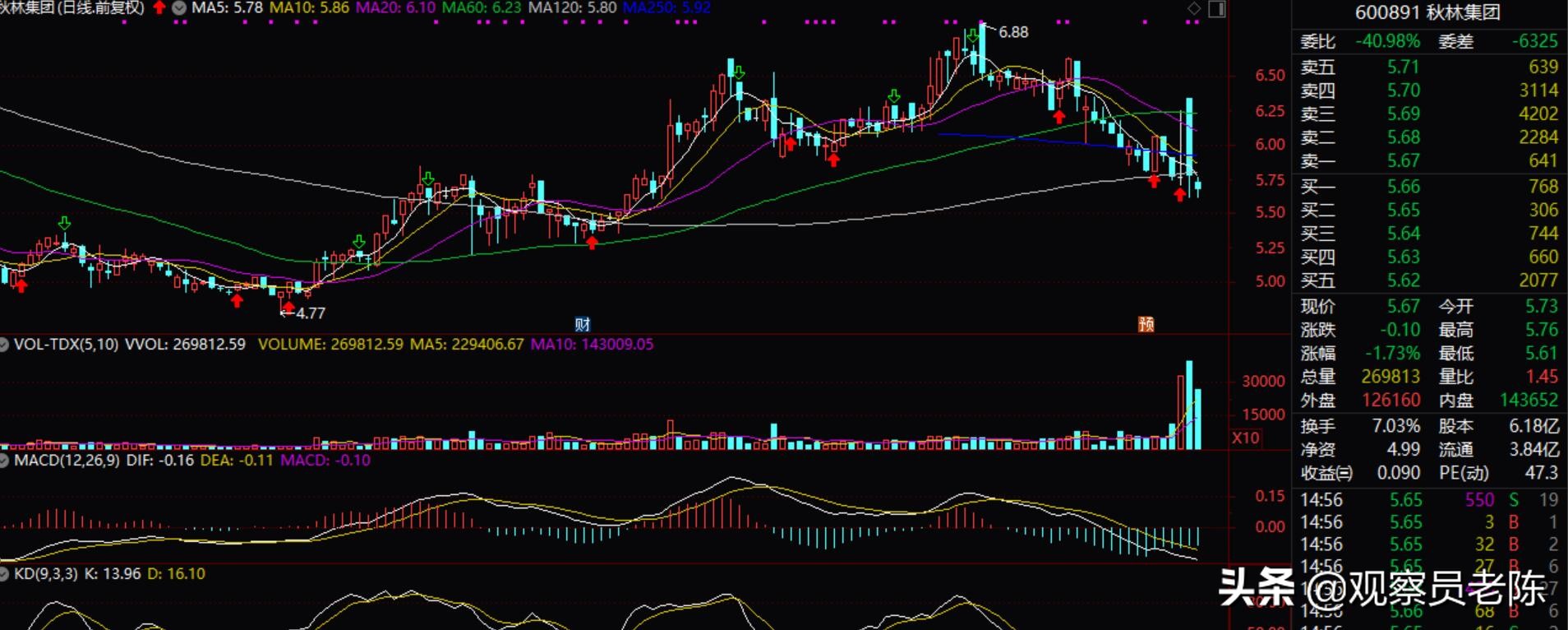This screenshot has height=630, width=1568.
Task: Click the MA10: 5.86 moving average label
Action: pos(309,7)
